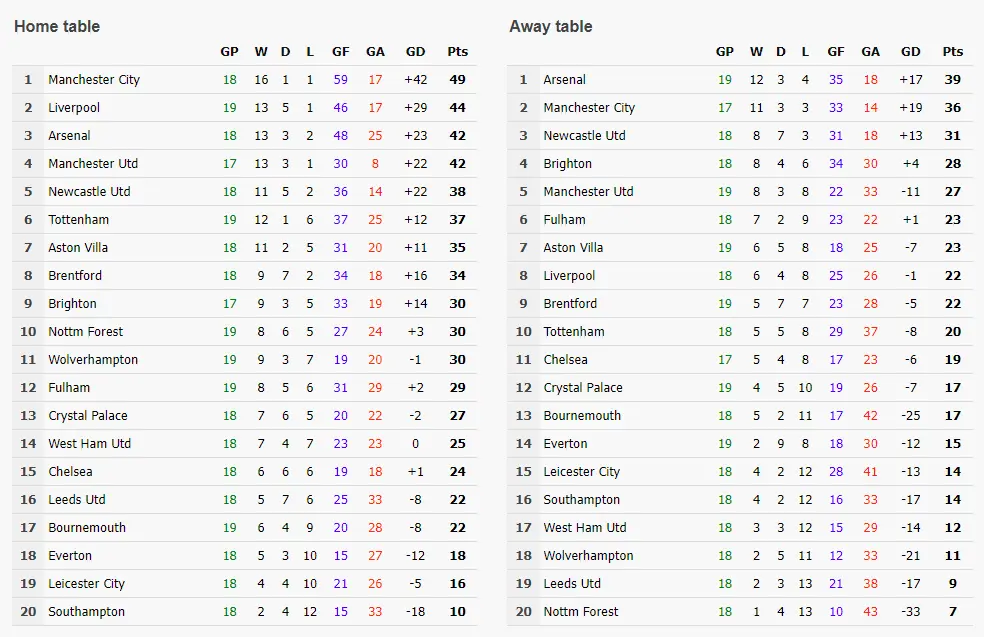Click the W header in Away table
The image size is (984, 637).
click(x=756, y=52)
